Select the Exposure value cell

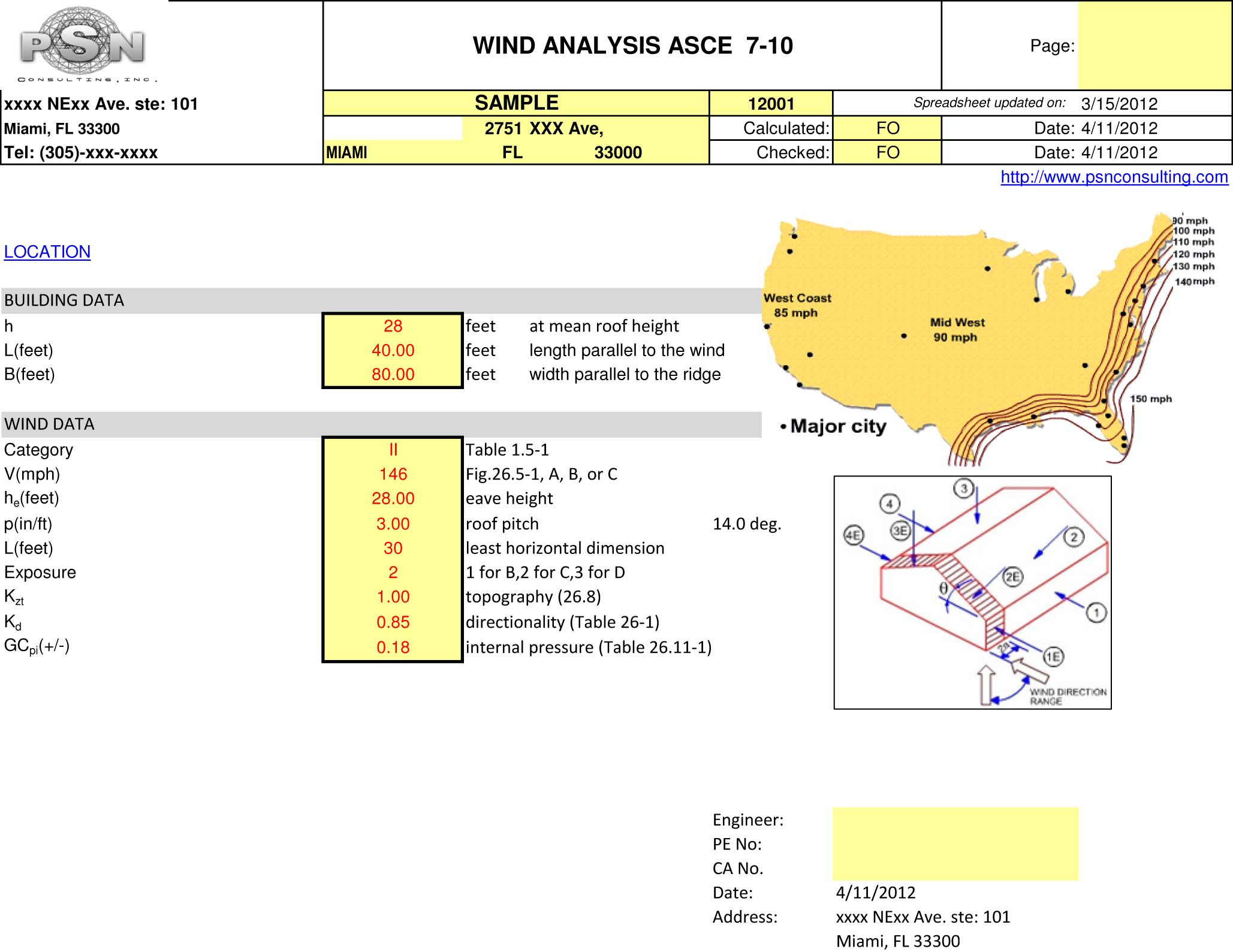(393, 573)
